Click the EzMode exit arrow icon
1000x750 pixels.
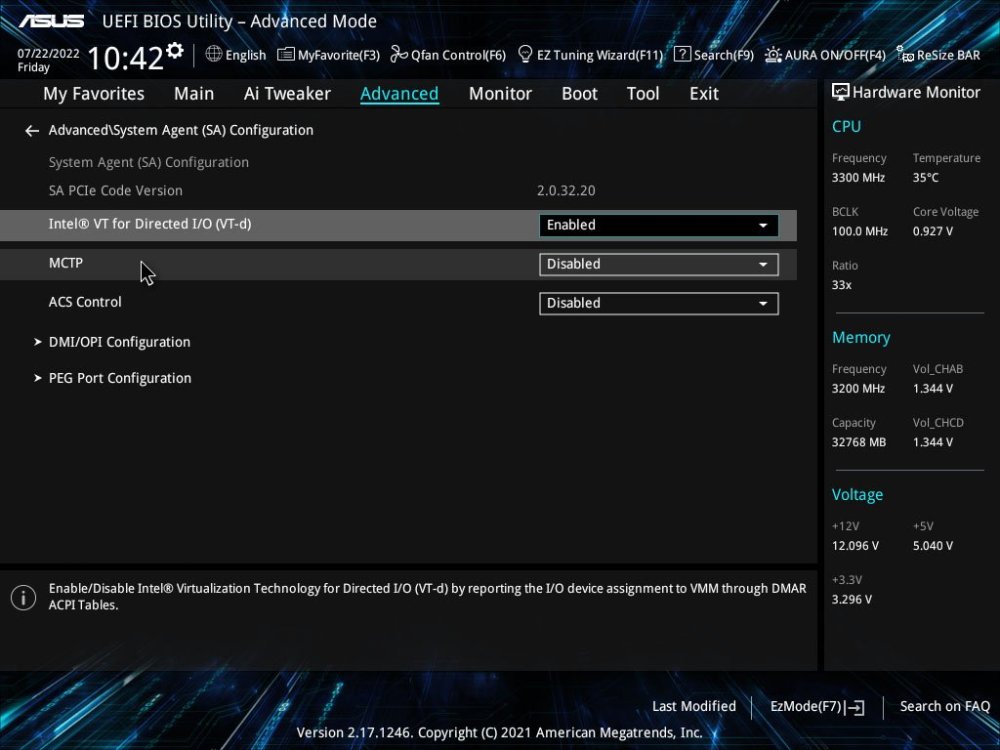pos(856,707)
